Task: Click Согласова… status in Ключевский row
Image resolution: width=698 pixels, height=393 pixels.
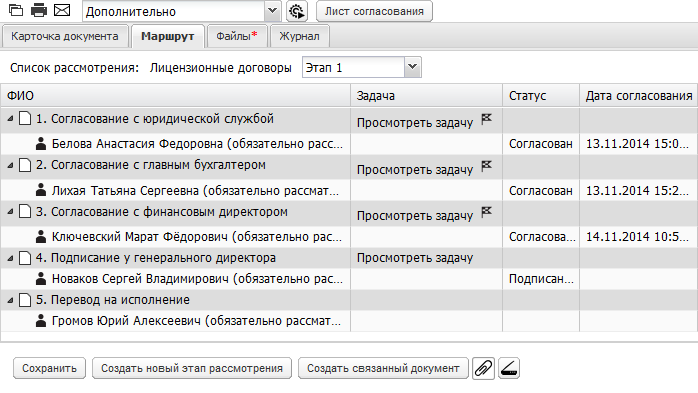Action: click(542, 237)
